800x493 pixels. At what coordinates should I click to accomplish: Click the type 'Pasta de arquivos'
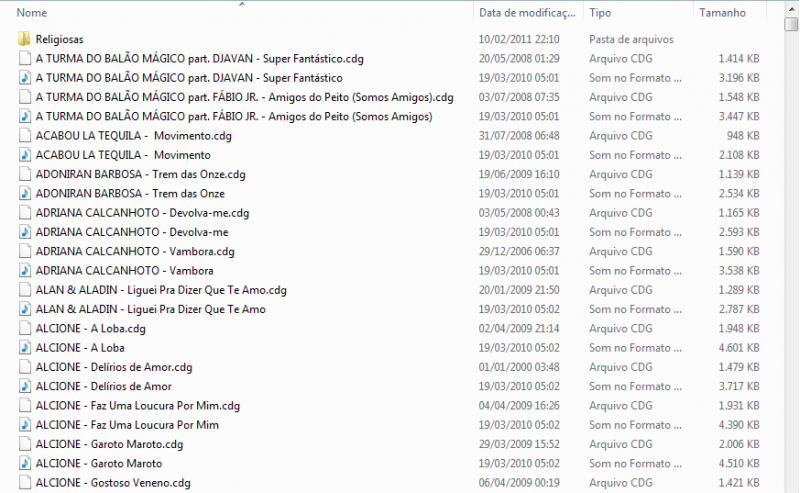[x=631, y=39]
